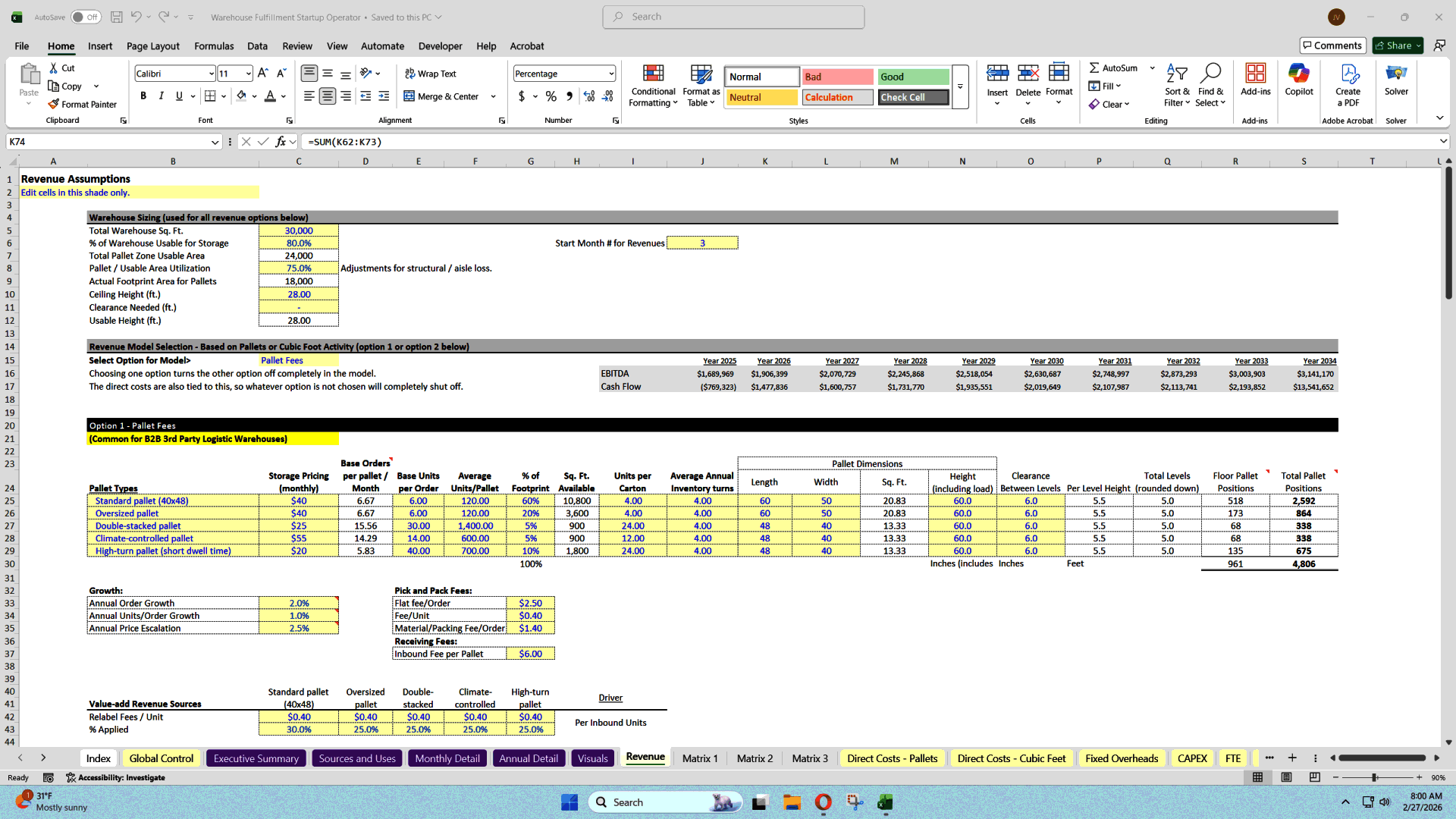The height and width of the screenshot is (819, 1456).
Task: Click inside the formula bar
Action: 531,142
